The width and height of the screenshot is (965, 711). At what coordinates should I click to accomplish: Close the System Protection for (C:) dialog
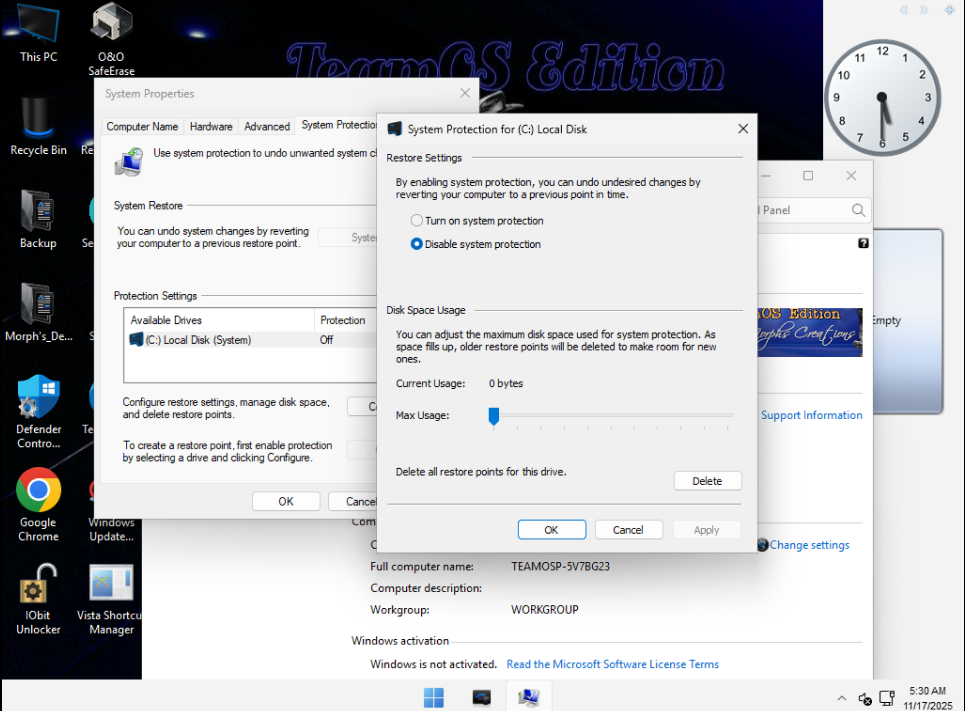click(x=743, y=129)
